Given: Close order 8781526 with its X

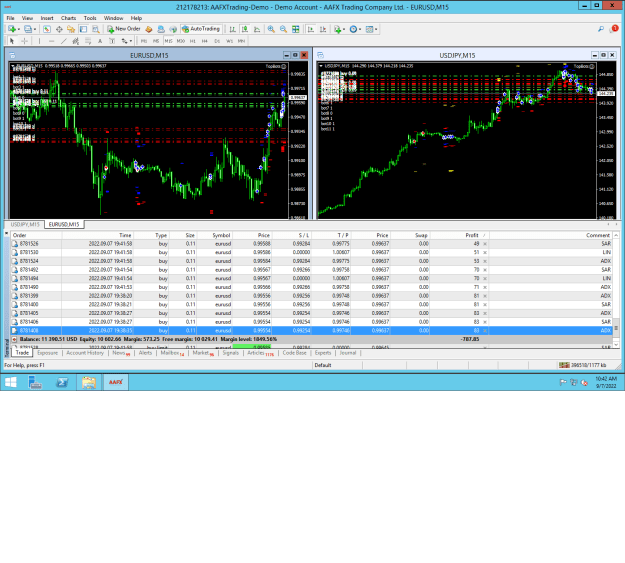Looking at the screenshot, I should [485, 244].
